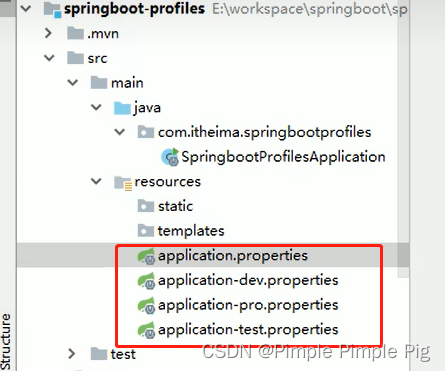Click the .mvn folder icon

point(75,33)
